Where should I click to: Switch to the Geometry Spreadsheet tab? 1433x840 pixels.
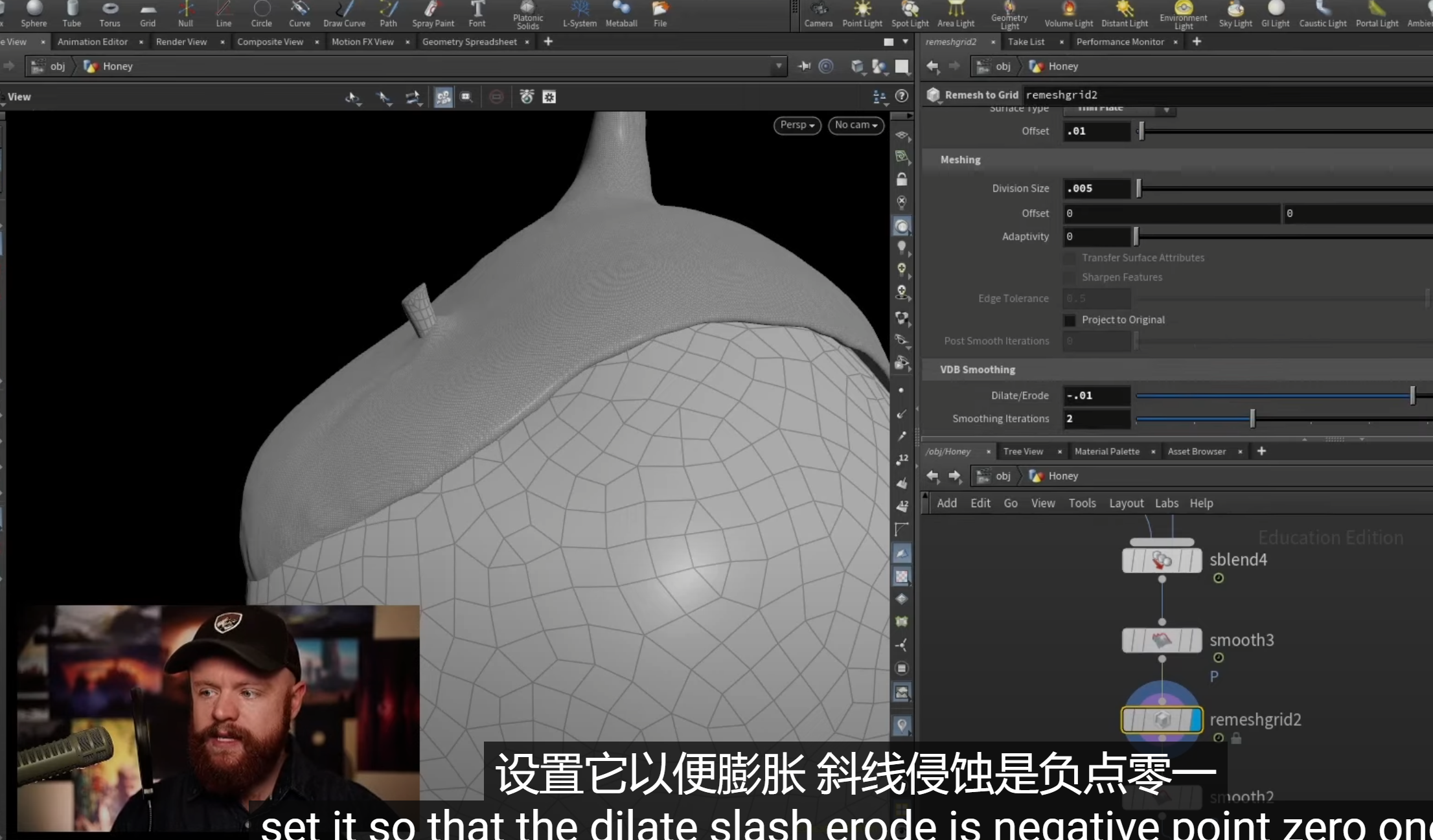(470, 41)
